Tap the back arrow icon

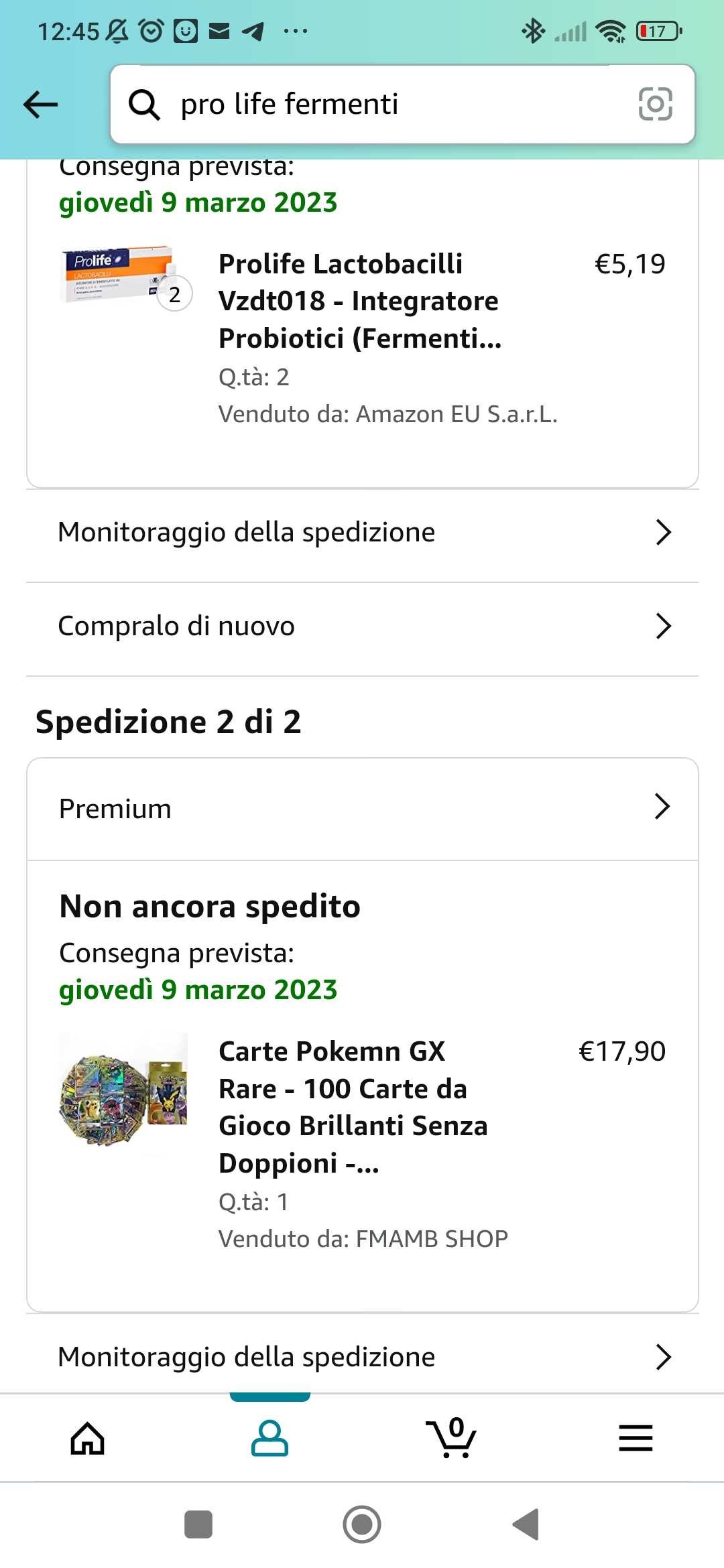click(41, 105)
